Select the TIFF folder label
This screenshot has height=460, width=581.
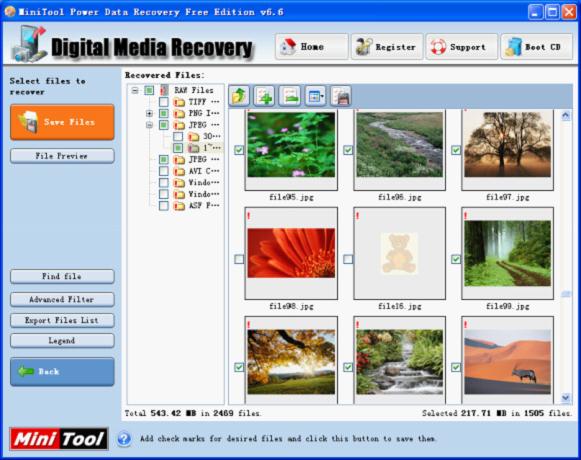(204, 102)
